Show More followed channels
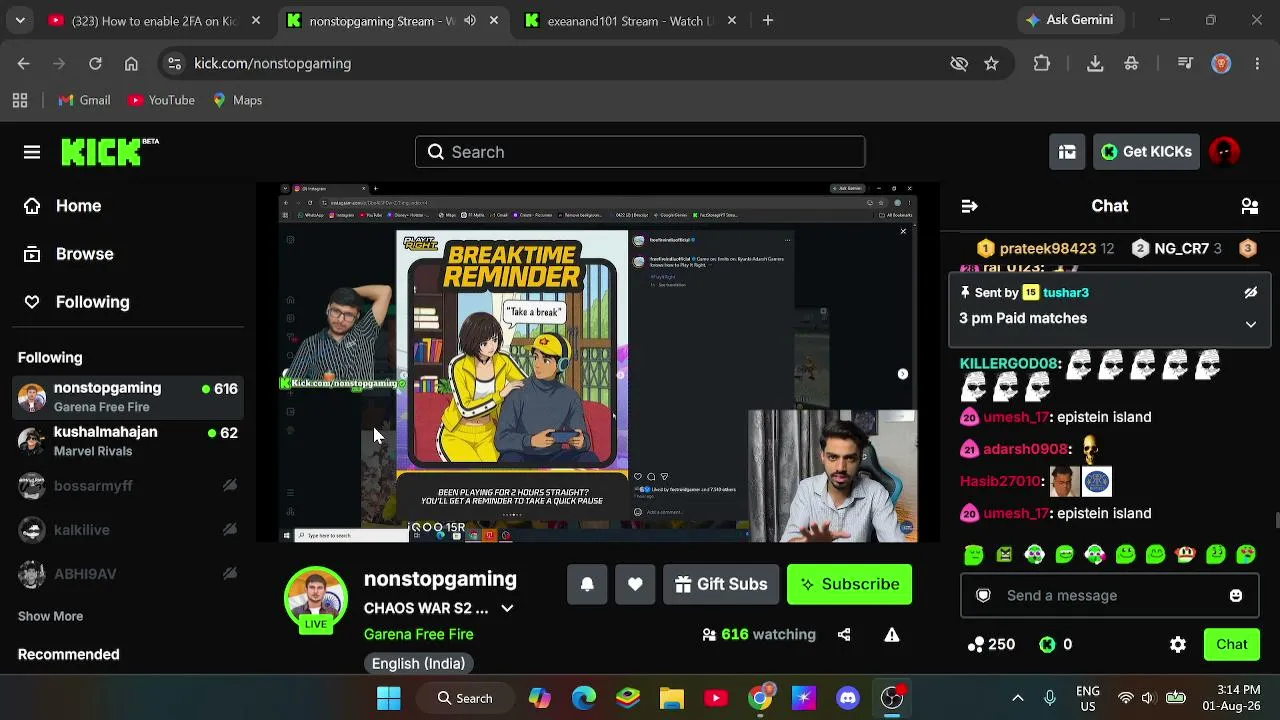 pos(50,616)
